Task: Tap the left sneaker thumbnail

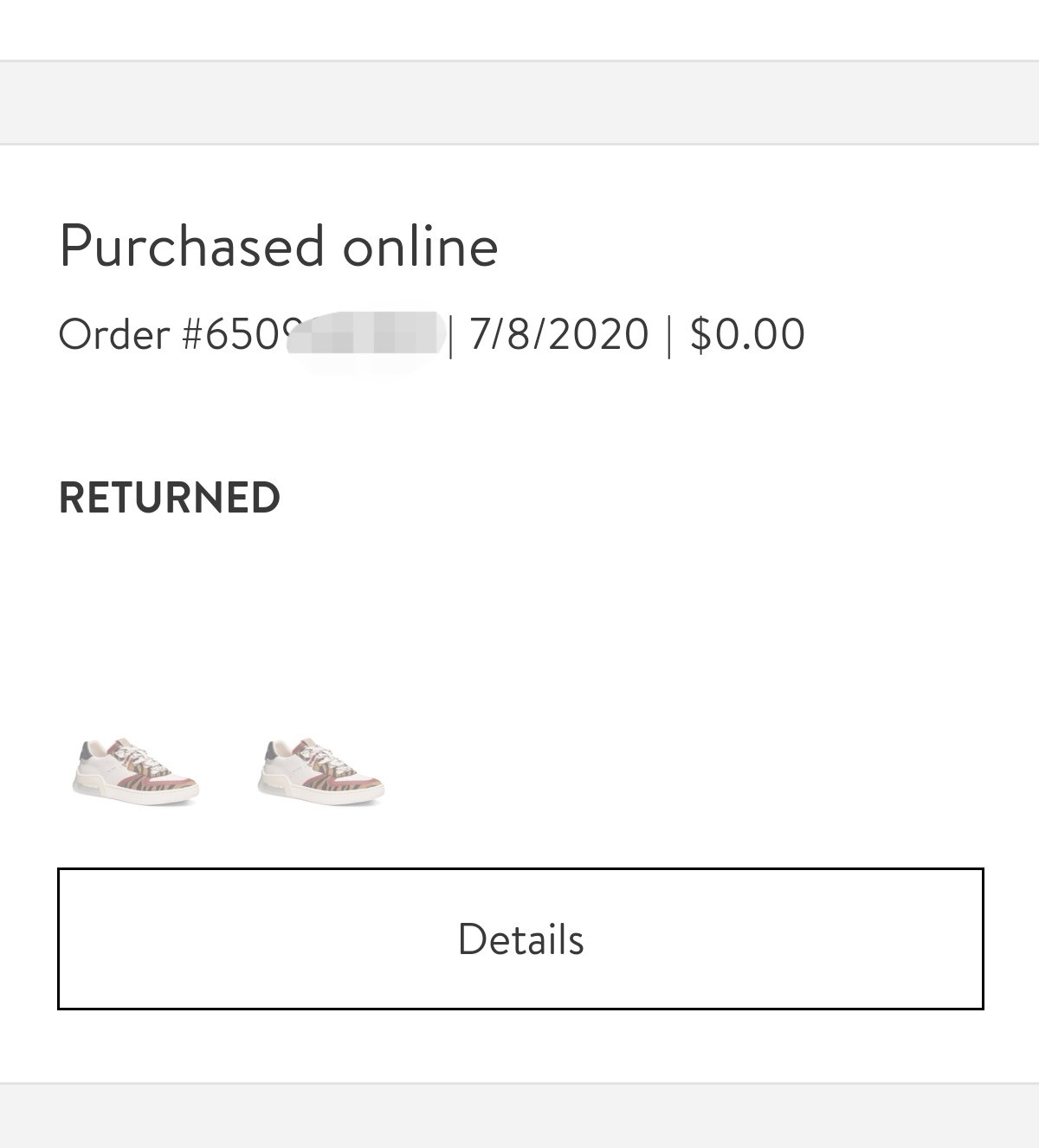Action: click(135, 771)
